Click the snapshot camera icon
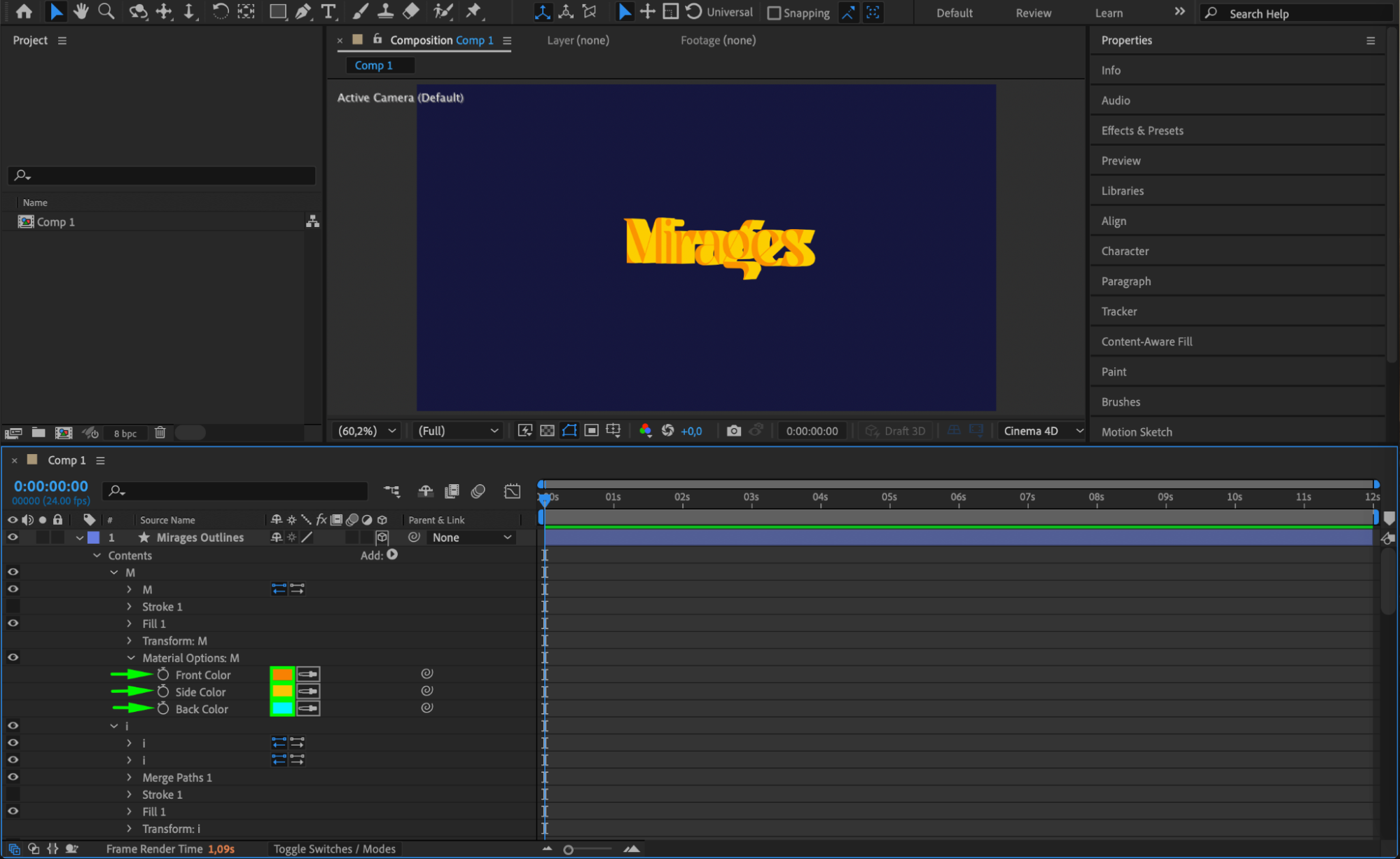1400x859 pixels. [x=733, y=431]
